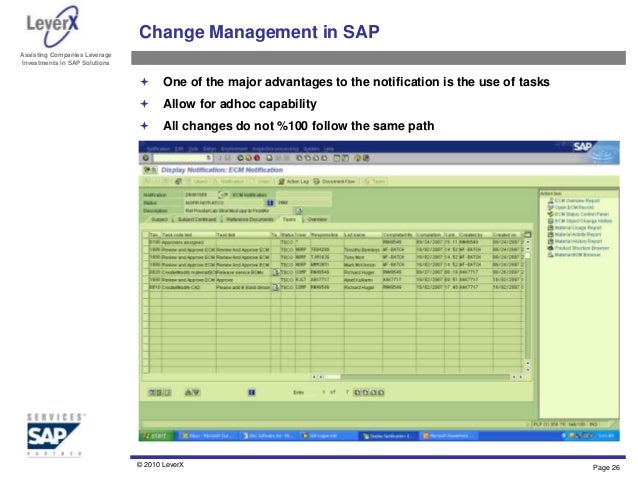Screen dimensions: 638x479
Task: Switch to Display Notification taskbar window
Action: (389, 436)
